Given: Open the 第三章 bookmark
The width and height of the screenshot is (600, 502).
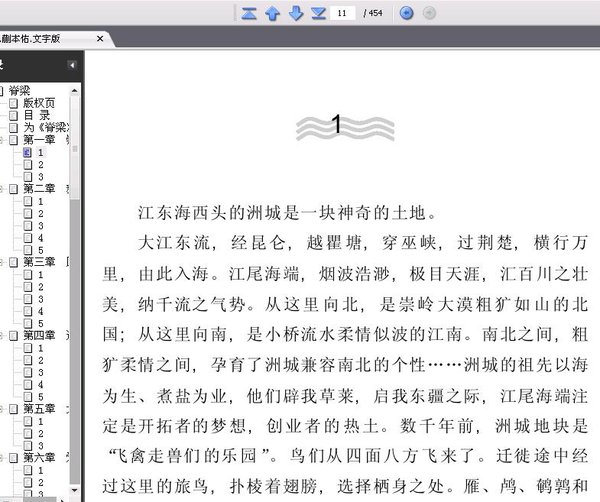Looking at the screenshot, I should pyautogui.click(x=39, y=262).
